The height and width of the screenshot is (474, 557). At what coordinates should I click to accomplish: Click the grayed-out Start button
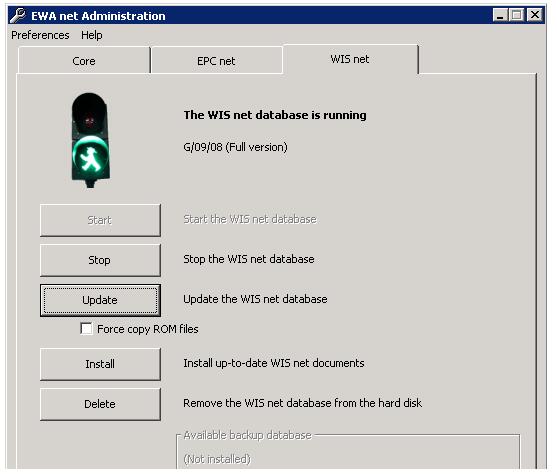100,220
